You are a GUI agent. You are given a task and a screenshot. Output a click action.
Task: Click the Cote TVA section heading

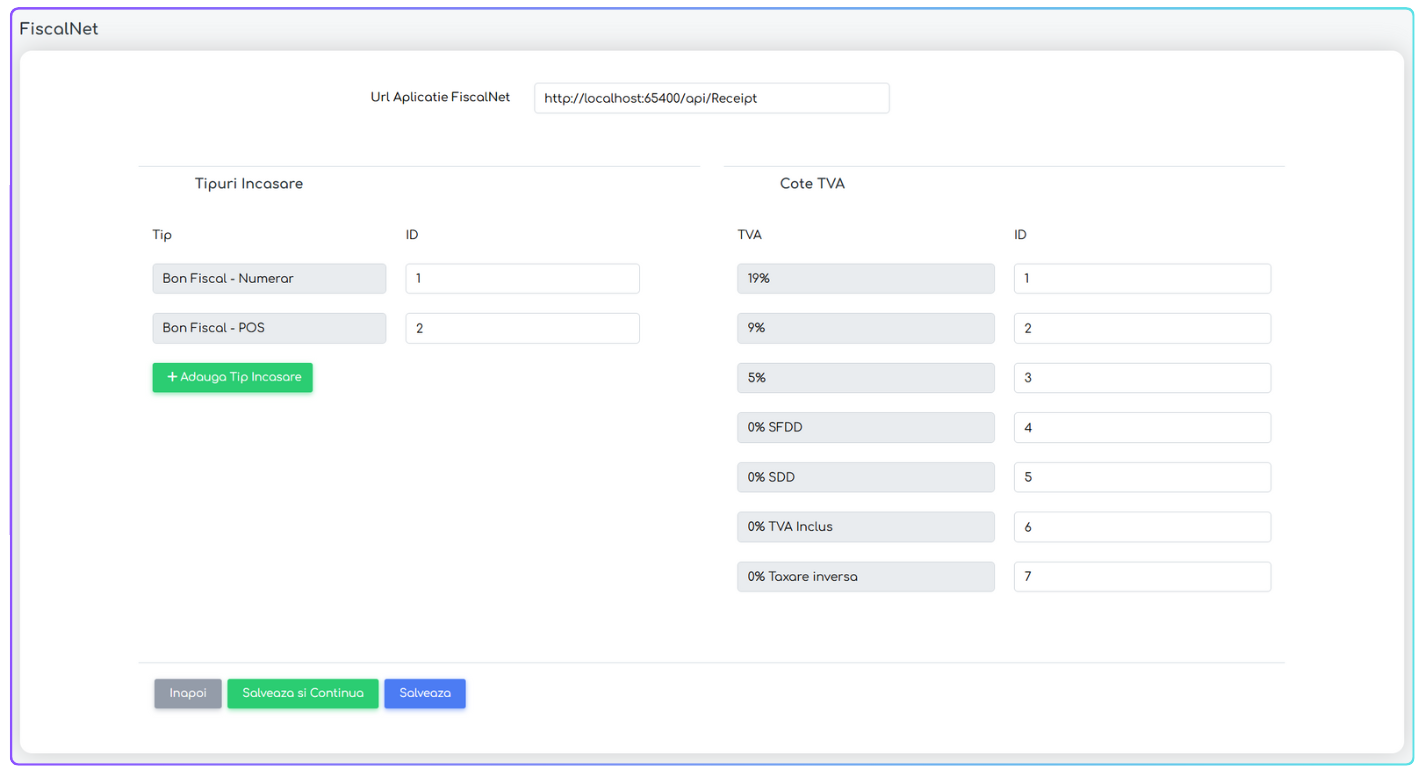(x=812, y=184)
